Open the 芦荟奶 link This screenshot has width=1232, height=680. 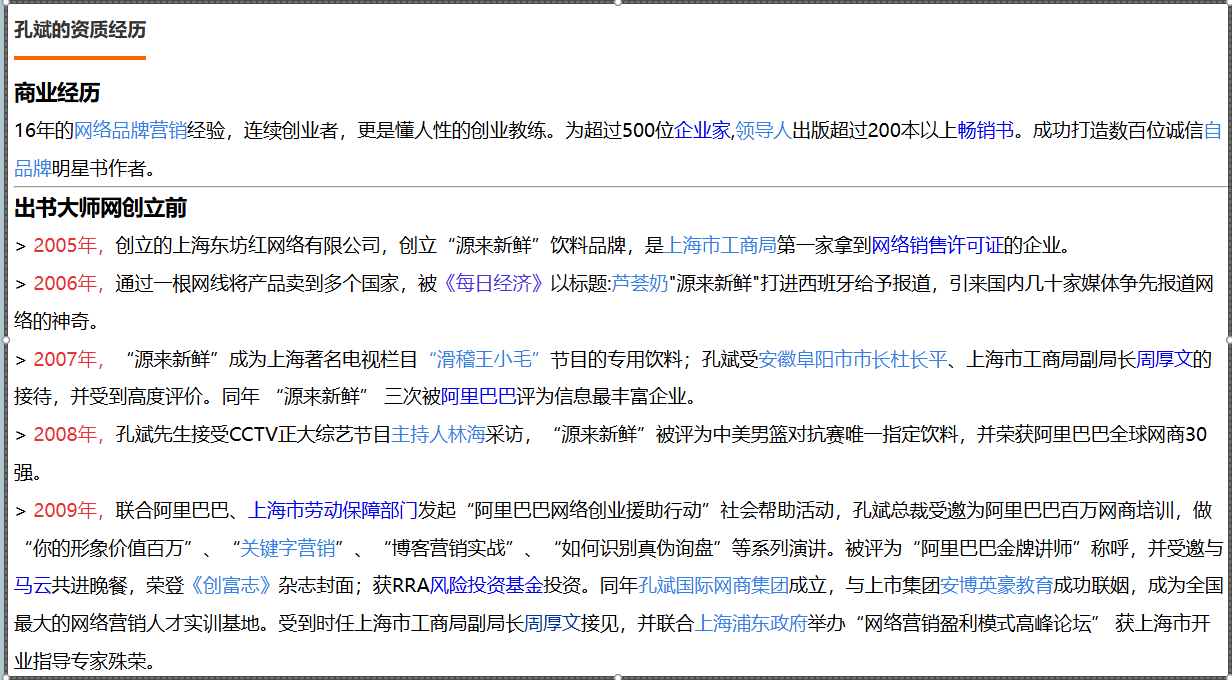tap(640, 283)
